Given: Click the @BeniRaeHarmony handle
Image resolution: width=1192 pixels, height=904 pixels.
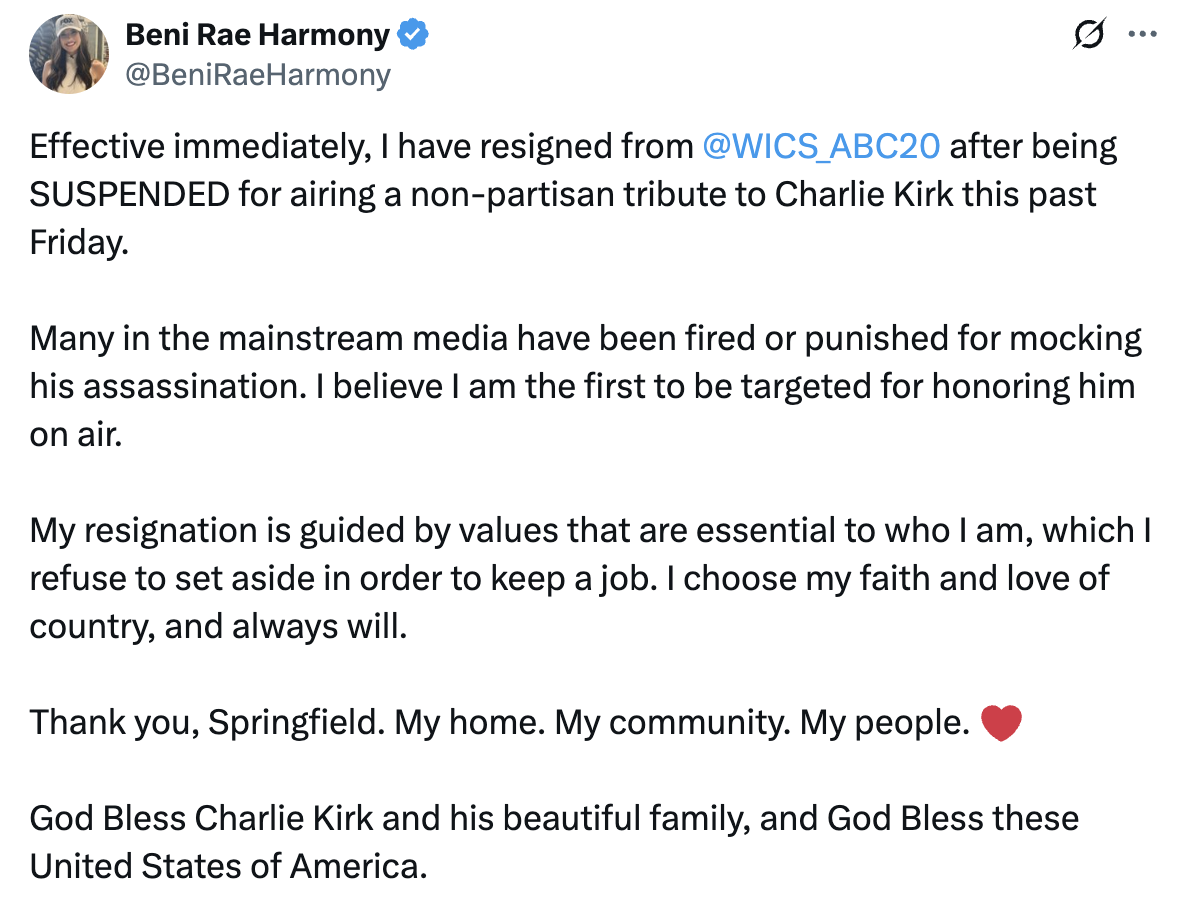Looking at the screenshot, I should point(257,74).
